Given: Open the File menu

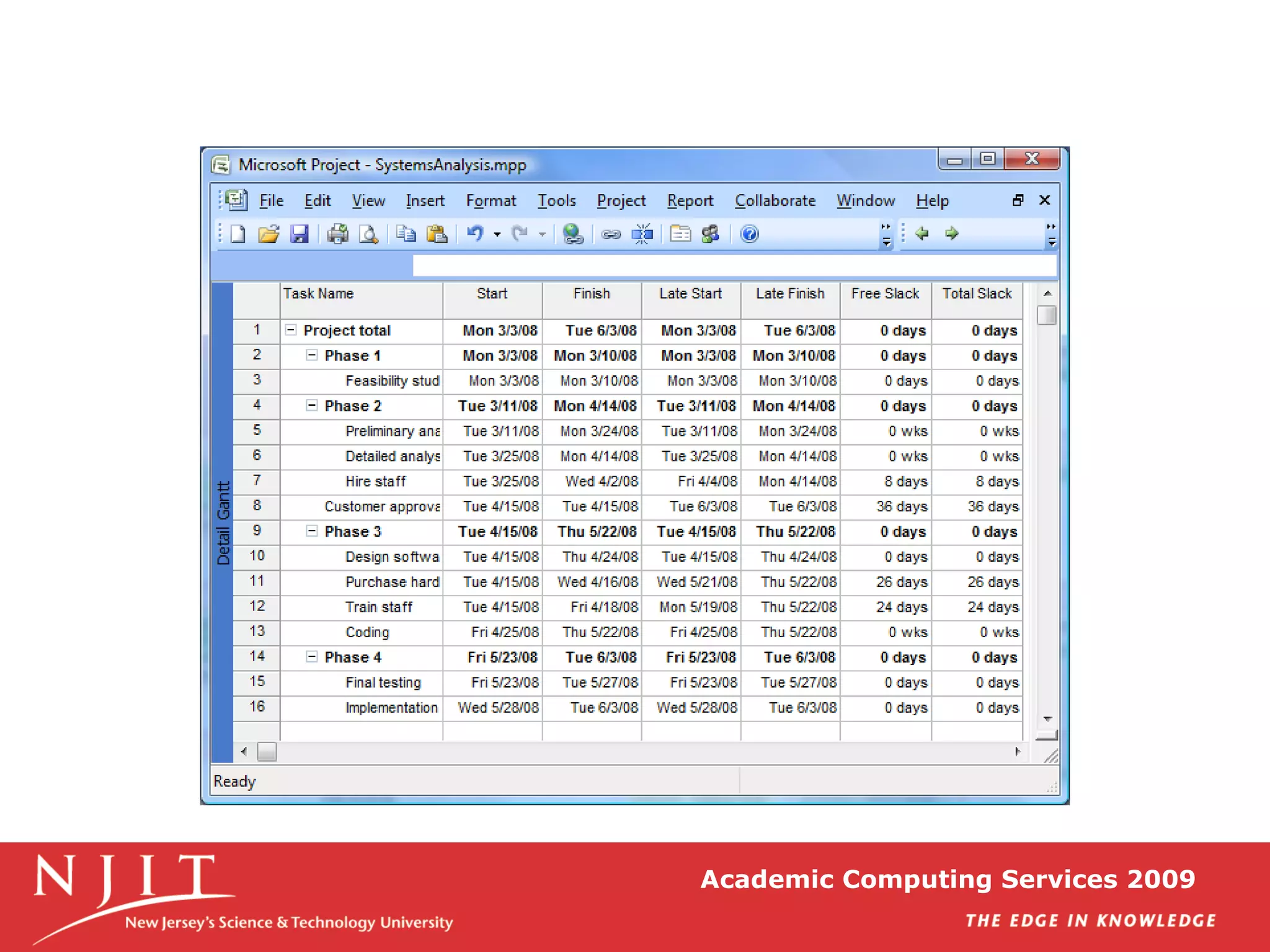Looking at the screenshot, I should (x=271, y=201).
